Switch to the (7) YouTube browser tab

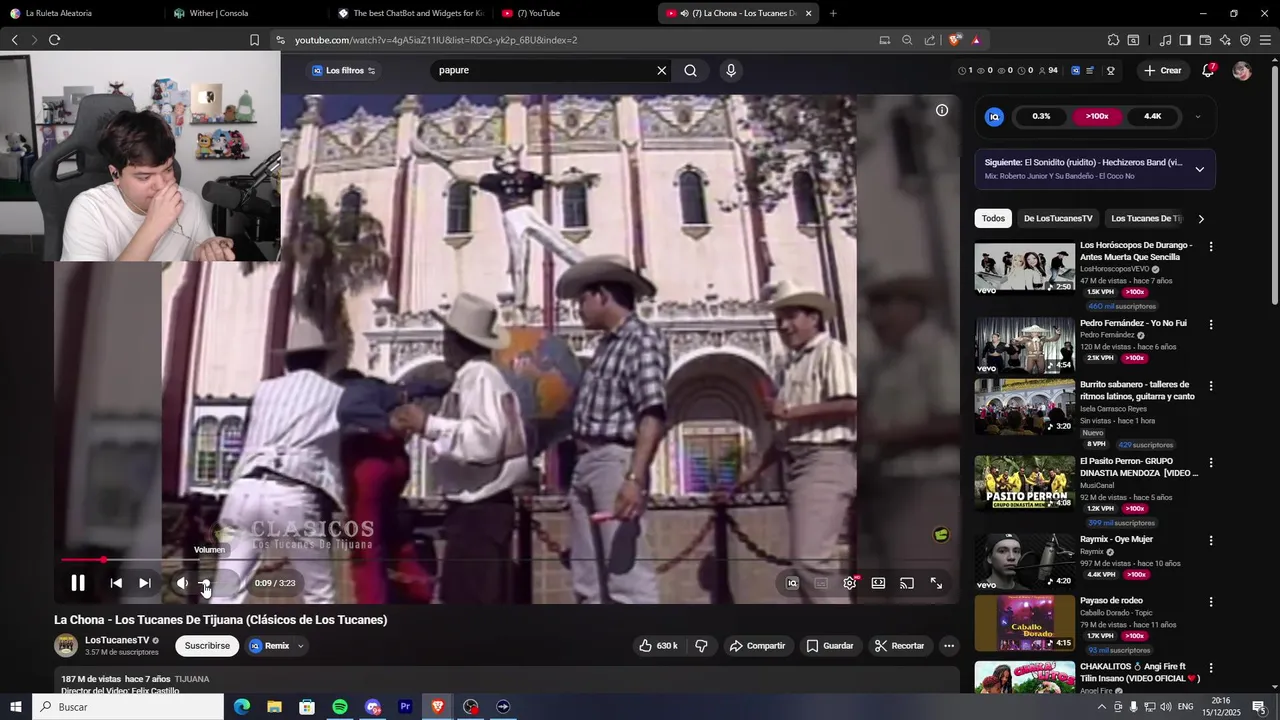pos(572,13)
